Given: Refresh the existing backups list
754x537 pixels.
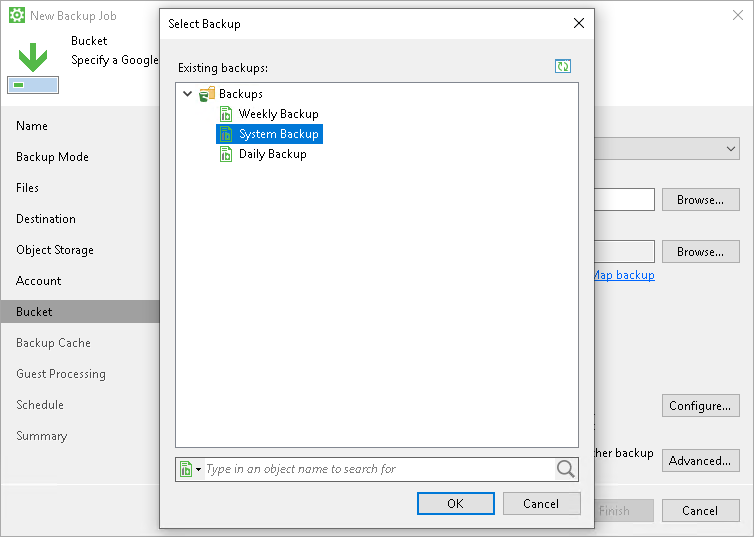Looking at the screenshot, I should [x=563, y=66].
